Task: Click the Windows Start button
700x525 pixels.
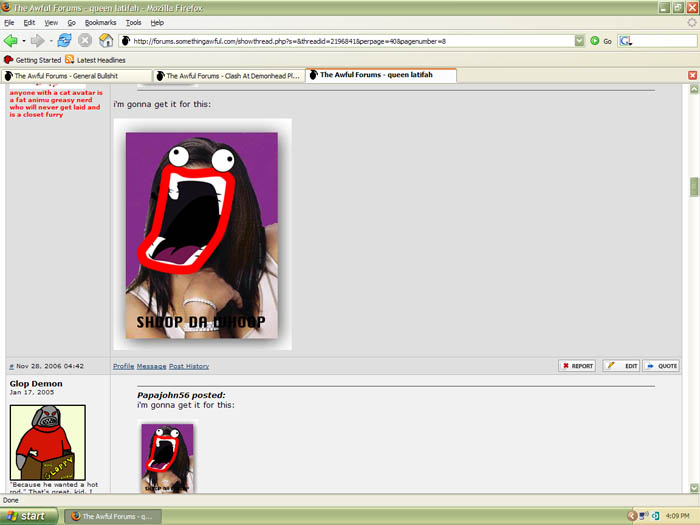Action: coord(29,516)
